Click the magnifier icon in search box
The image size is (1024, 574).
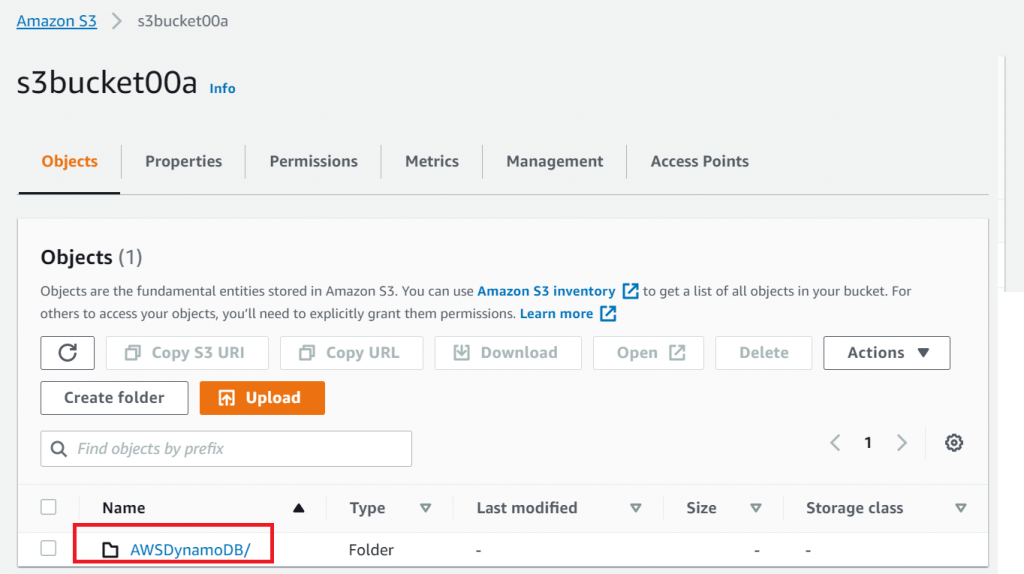(59, 449)
